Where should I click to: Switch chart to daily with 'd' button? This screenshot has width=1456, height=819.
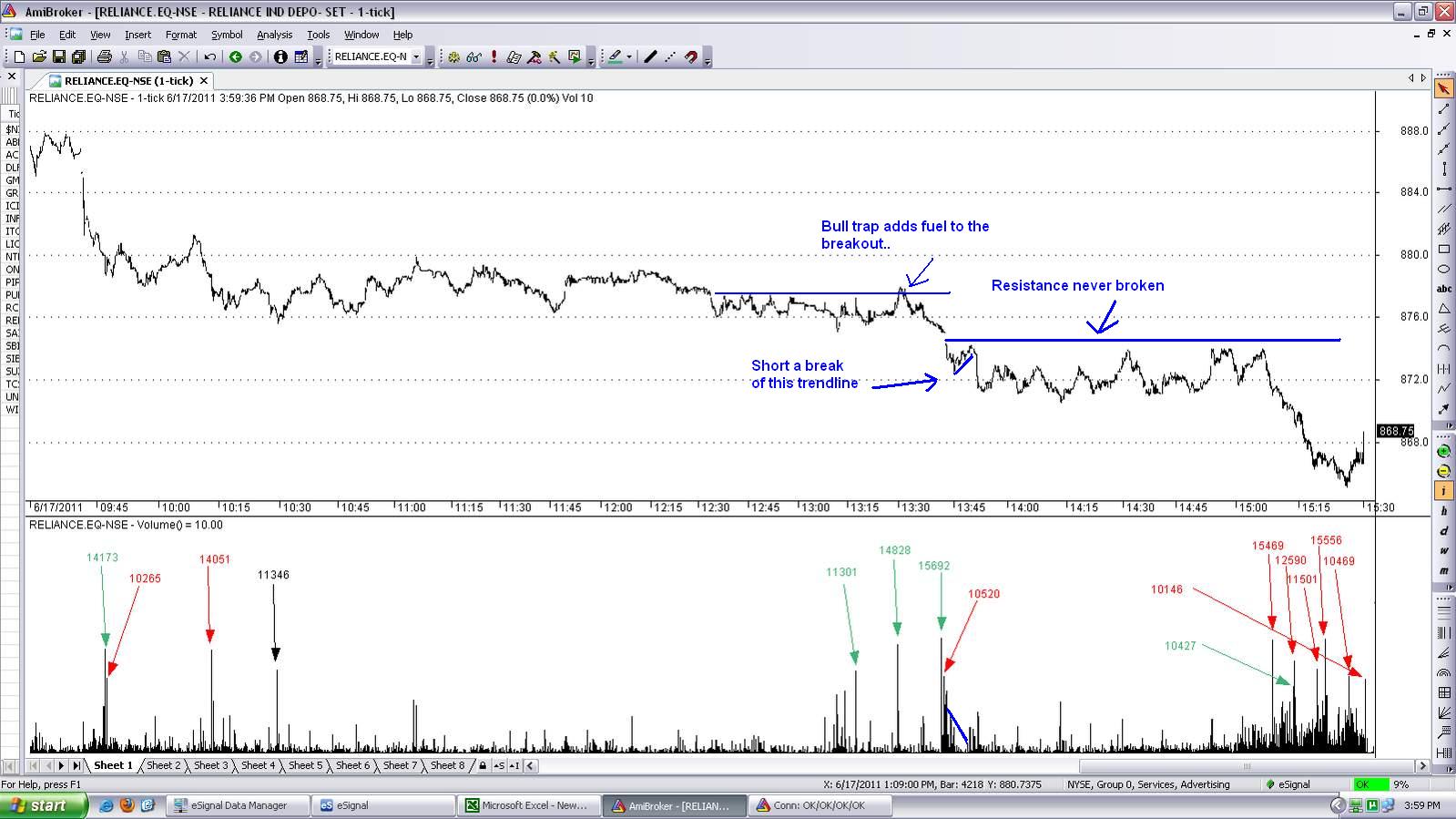pos(1443,531)
